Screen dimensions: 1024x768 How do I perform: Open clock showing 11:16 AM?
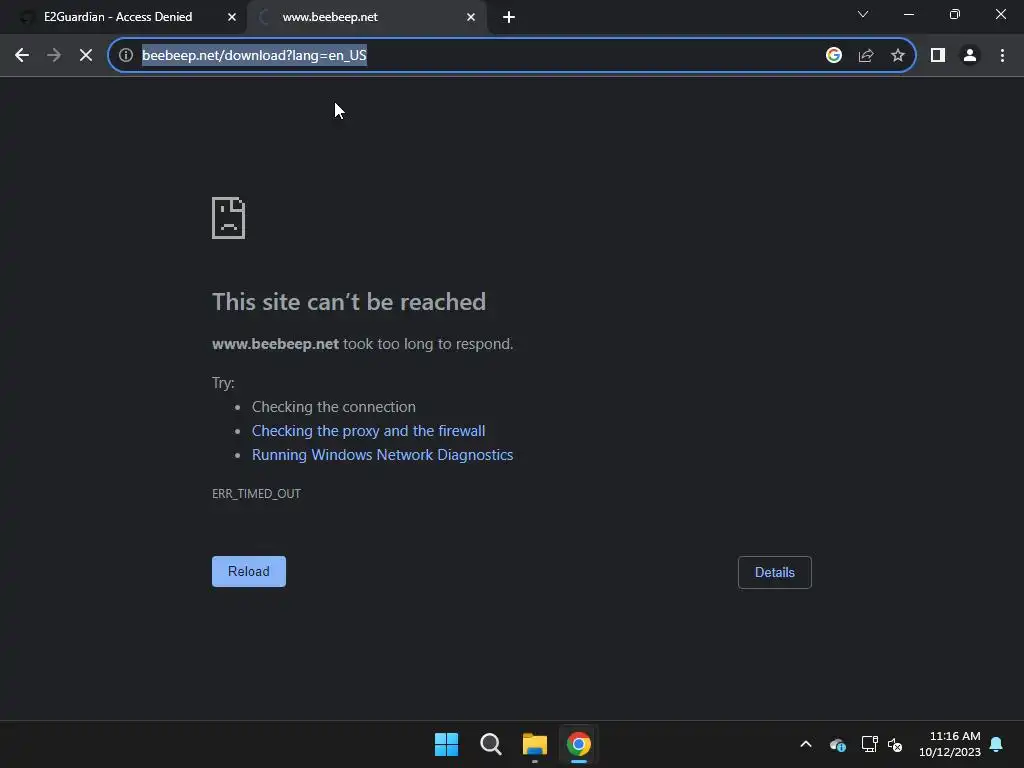pos(950,744)
